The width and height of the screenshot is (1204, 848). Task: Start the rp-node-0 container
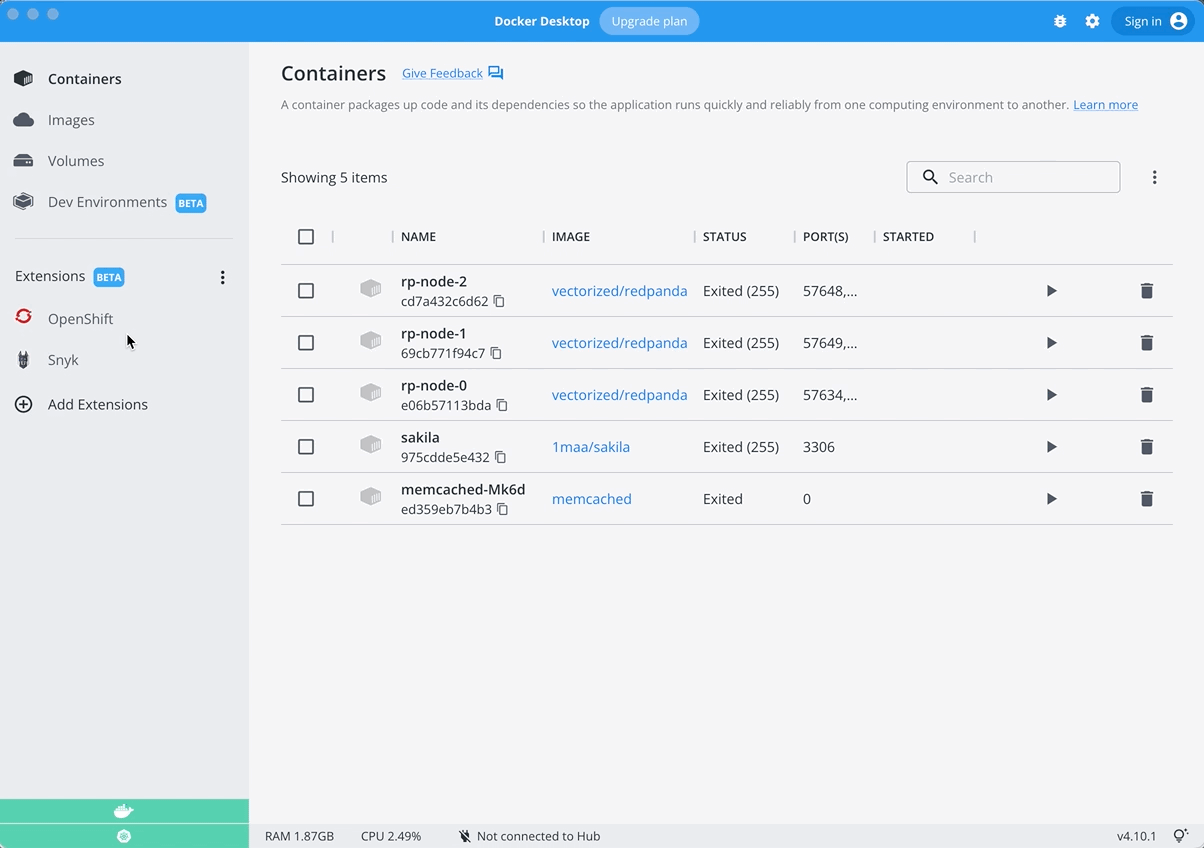[x=1051, y=395]
